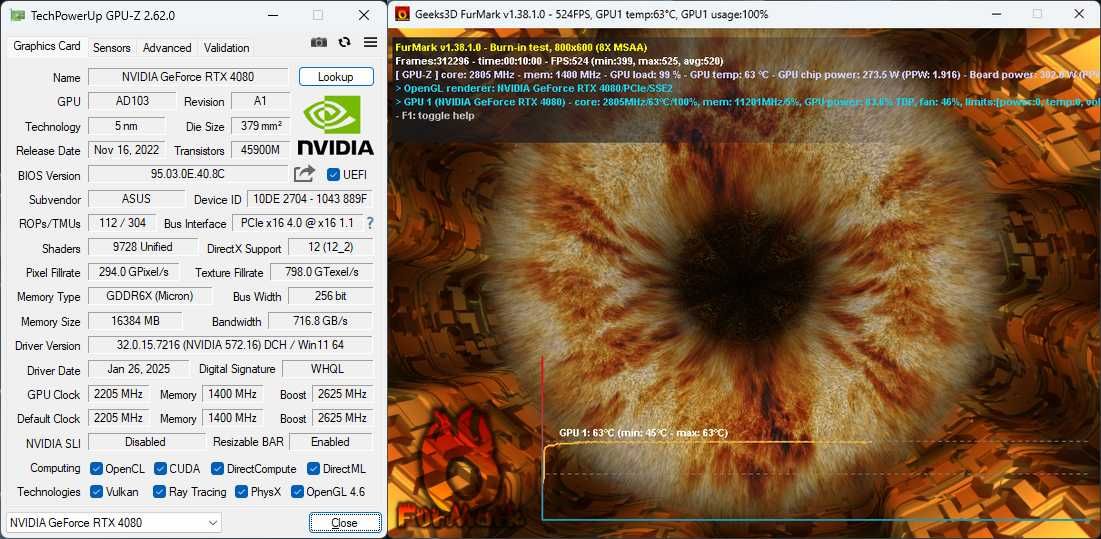The height and width of the screenshot is (539, 1101).
Task: Switch to the Sensors tab
Action: [x=112, y=48]
